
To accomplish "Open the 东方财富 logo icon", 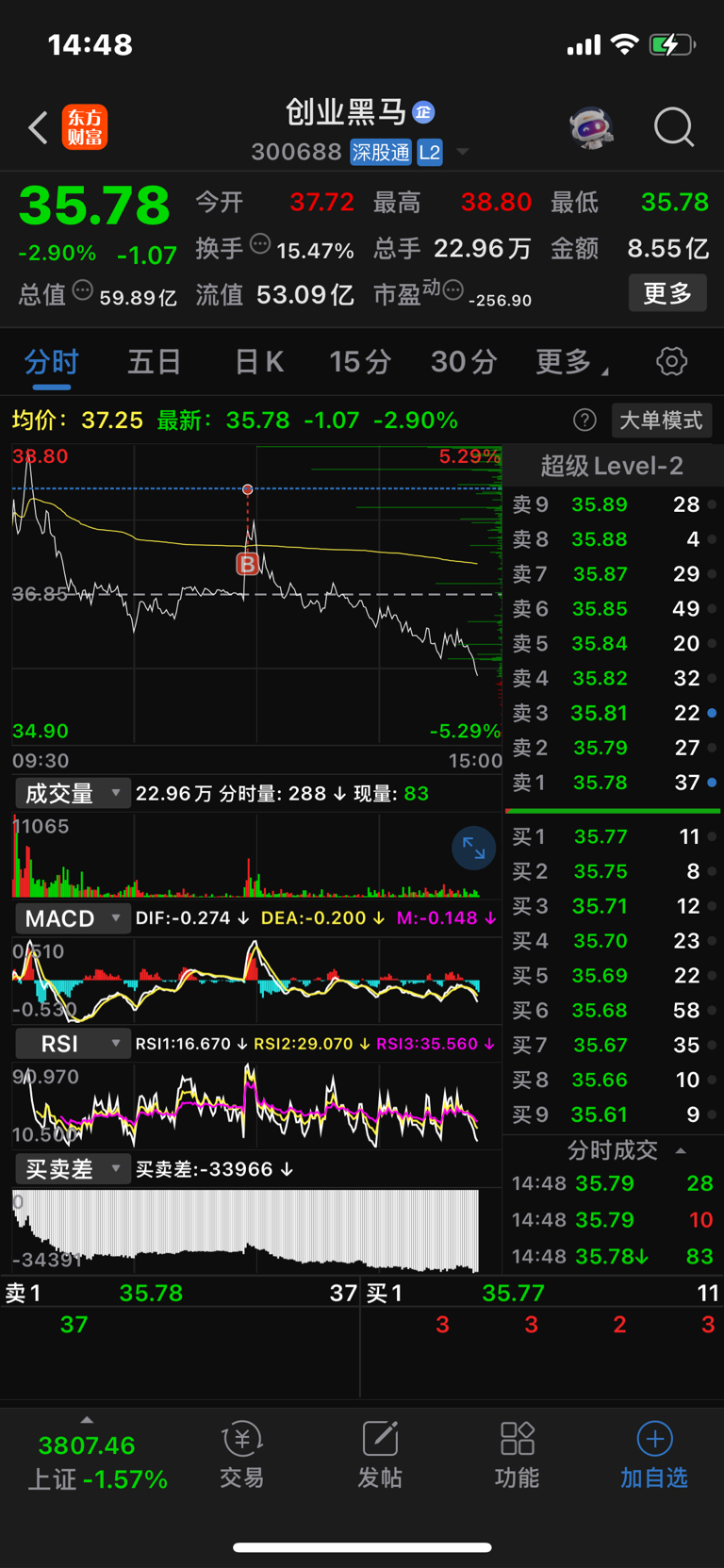I will (85, 127).
